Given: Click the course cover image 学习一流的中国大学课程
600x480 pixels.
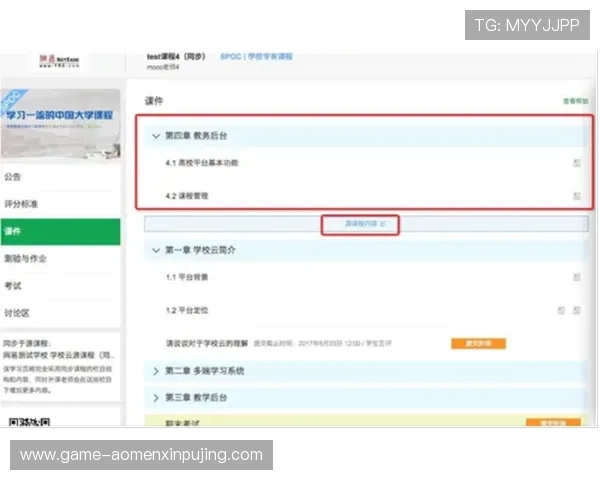Looking at the screenshot, I should 60,124.
